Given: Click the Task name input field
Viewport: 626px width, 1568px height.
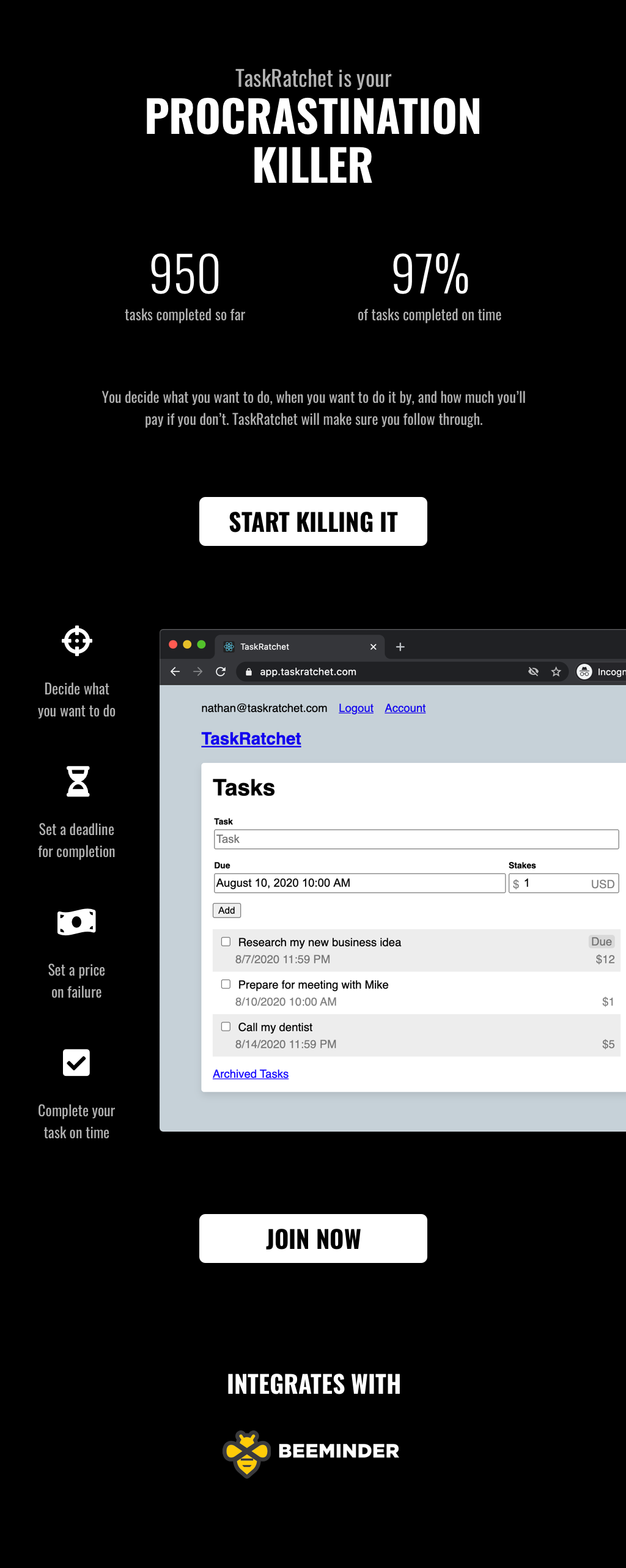Looking at the screenshot, I should [416, 839].
